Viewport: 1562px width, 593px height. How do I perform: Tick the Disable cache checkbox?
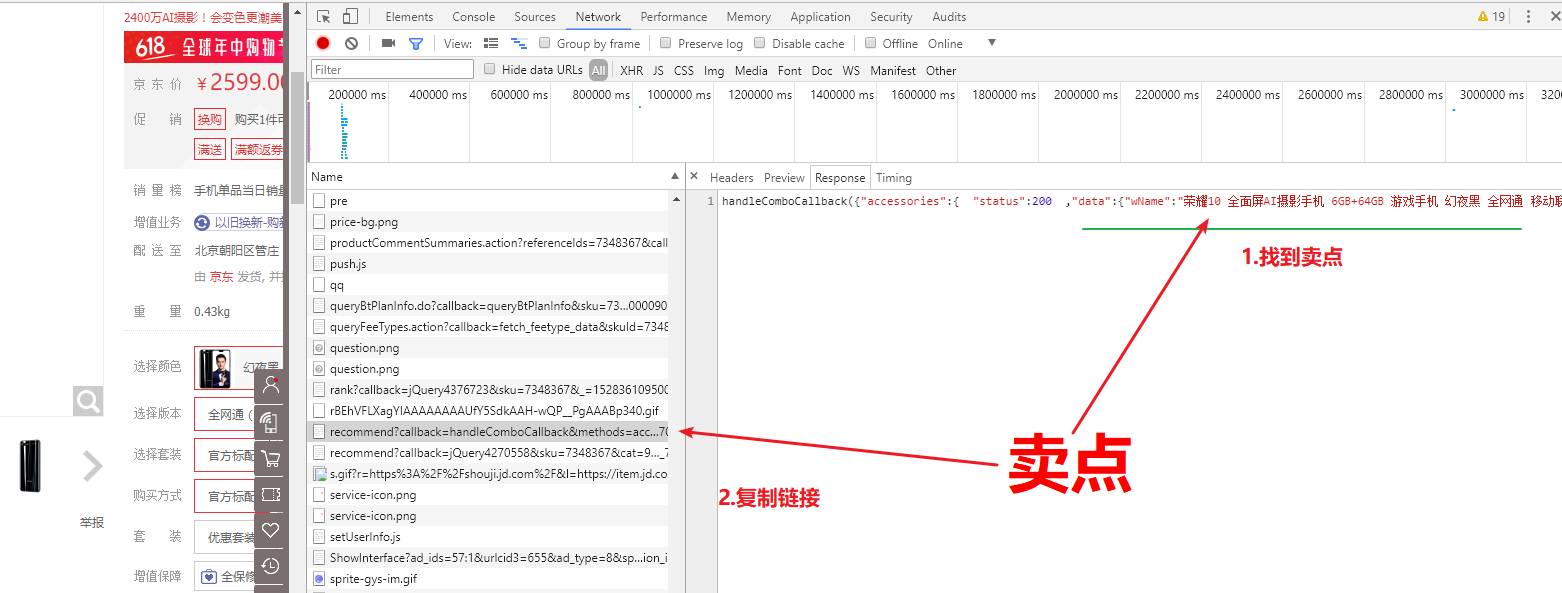pyautogui.click(x=760, y=43)
